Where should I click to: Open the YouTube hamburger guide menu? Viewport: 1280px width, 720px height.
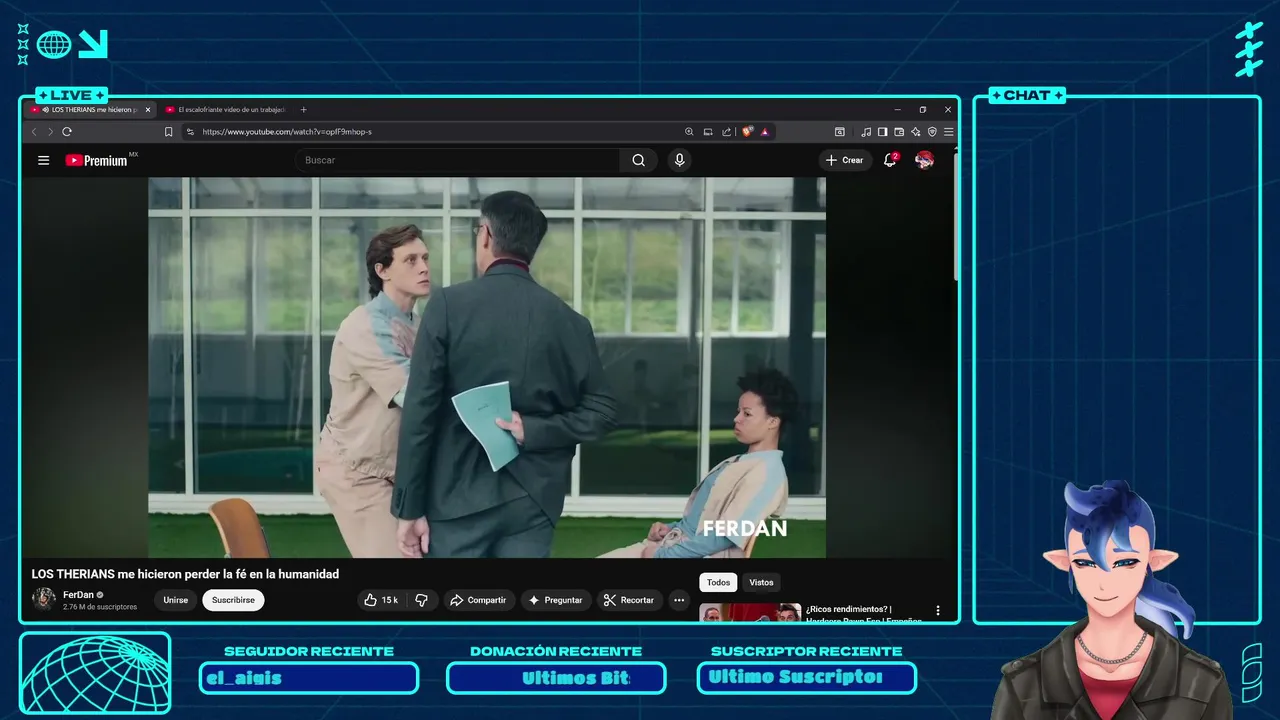[x=43, y=160]
